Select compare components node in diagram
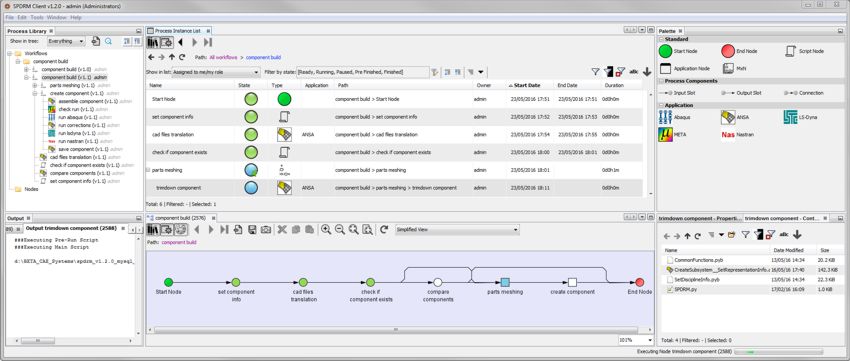Viewport: 850px width, 361px height. (x=437, y=282)
